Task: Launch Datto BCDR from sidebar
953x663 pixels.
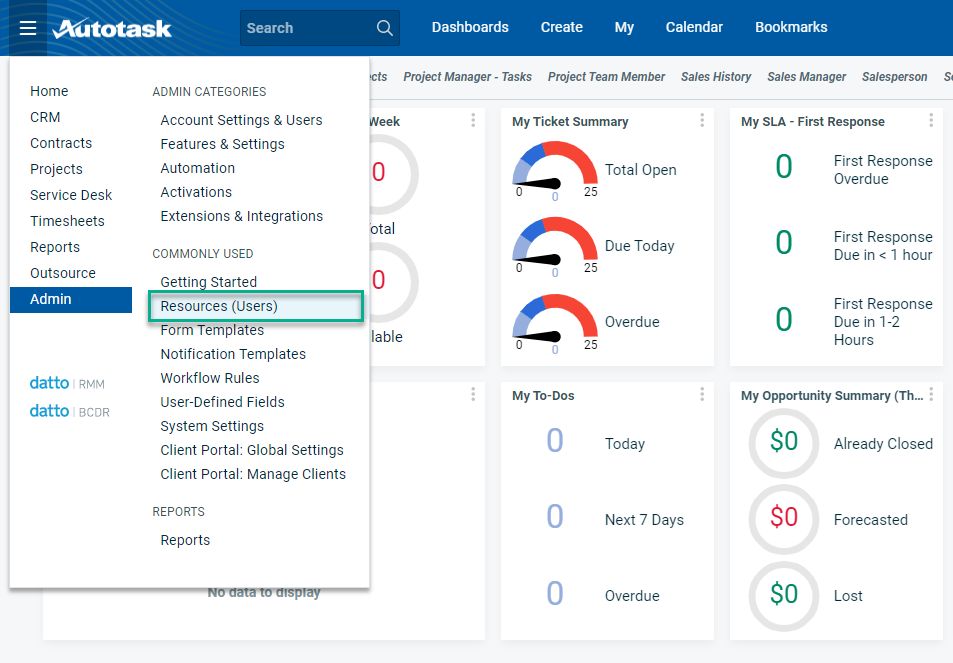Action: coord(69,411)
